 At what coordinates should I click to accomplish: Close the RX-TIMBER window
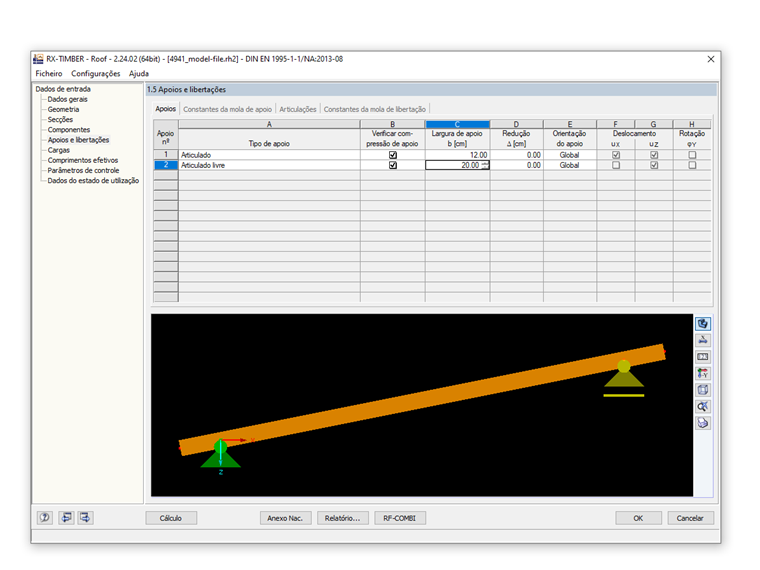coord(711,59)
